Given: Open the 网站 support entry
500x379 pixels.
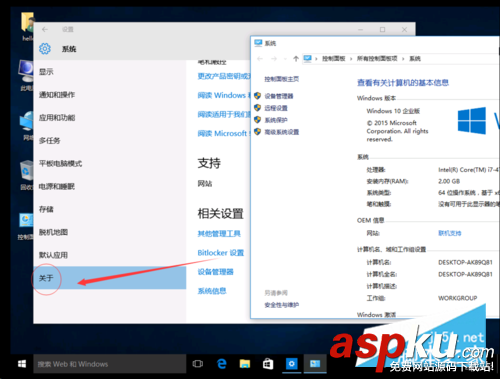Looking at the screenshot, I should tap(205, 184).
